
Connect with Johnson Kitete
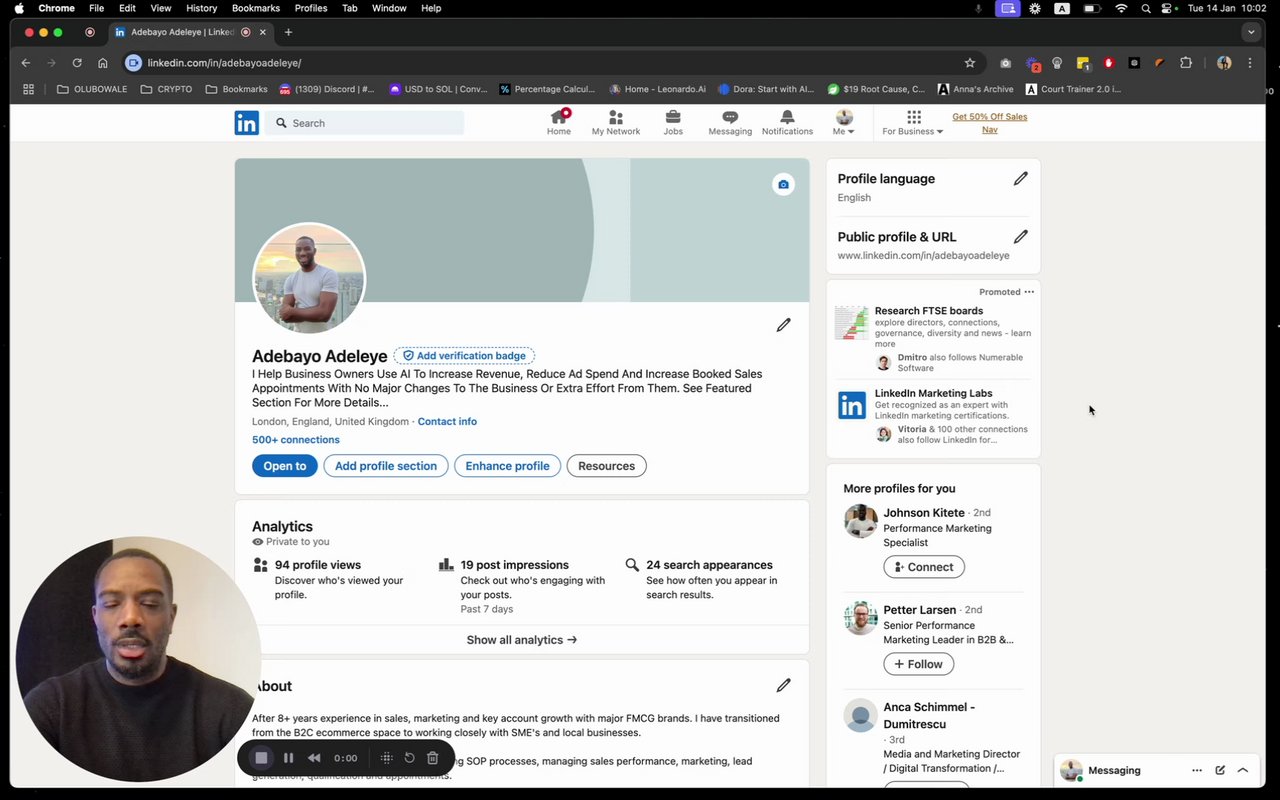point(924,567)
